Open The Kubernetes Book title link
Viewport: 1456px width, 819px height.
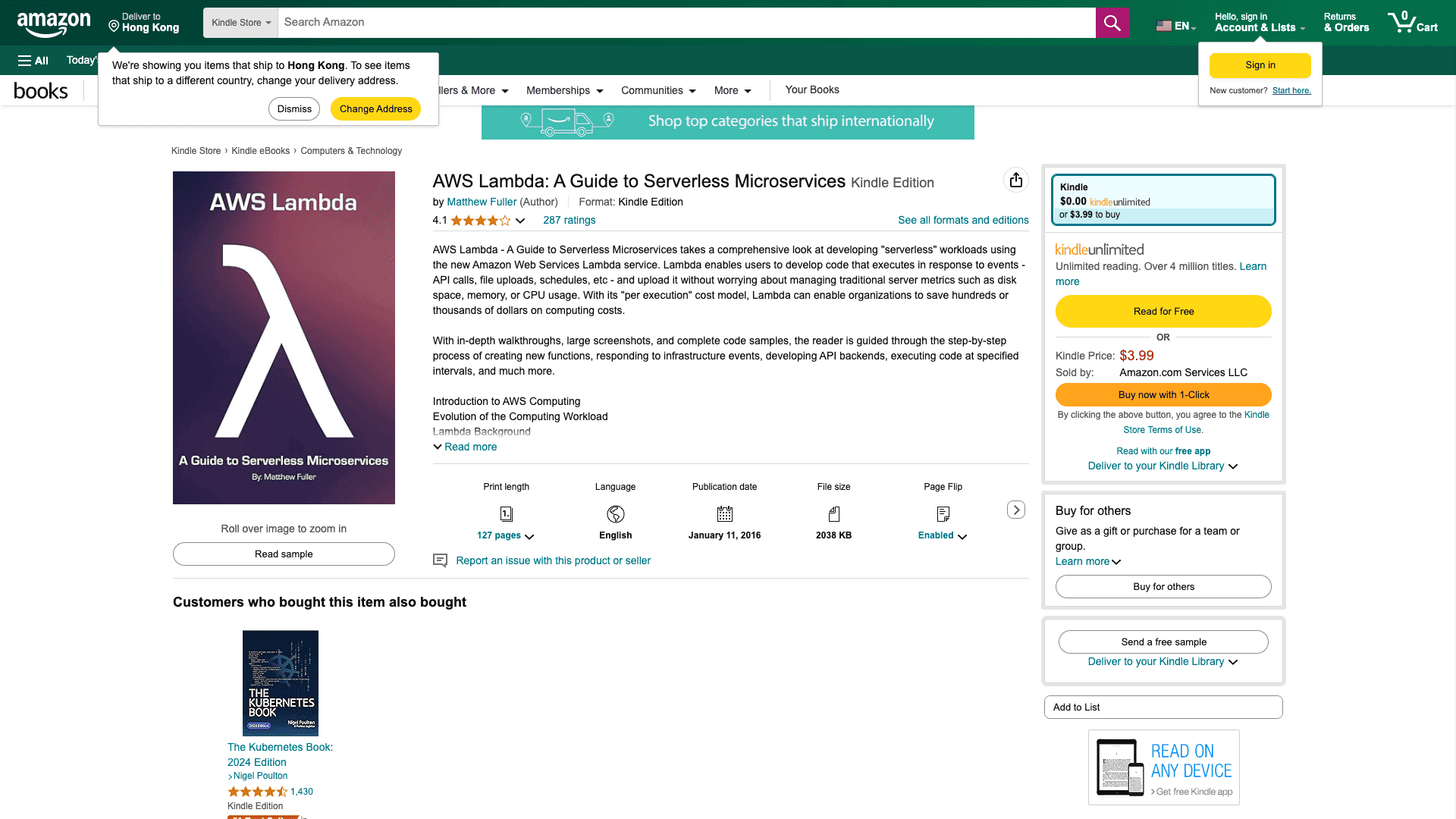pos(280,755)
